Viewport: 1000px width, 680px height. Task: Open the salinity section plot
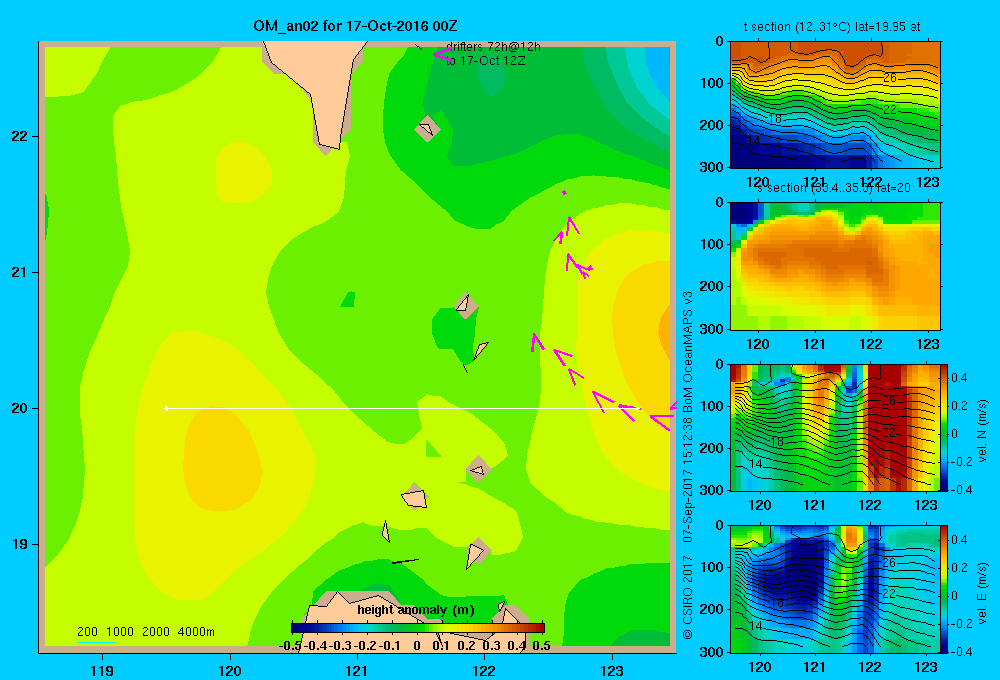pos(835,266)
